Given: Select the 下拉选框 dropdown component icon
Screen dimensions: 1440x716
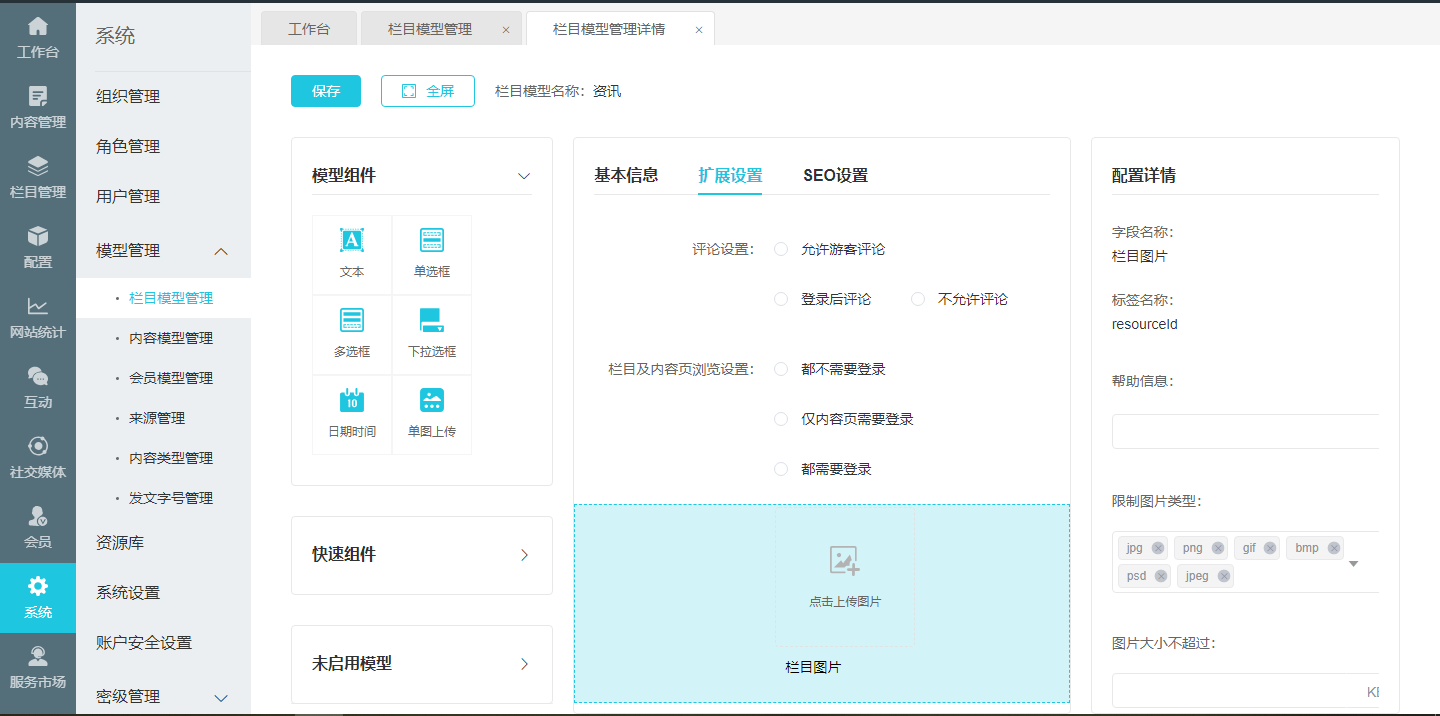Looking at the screenshot, I should [x=431, y=321].
